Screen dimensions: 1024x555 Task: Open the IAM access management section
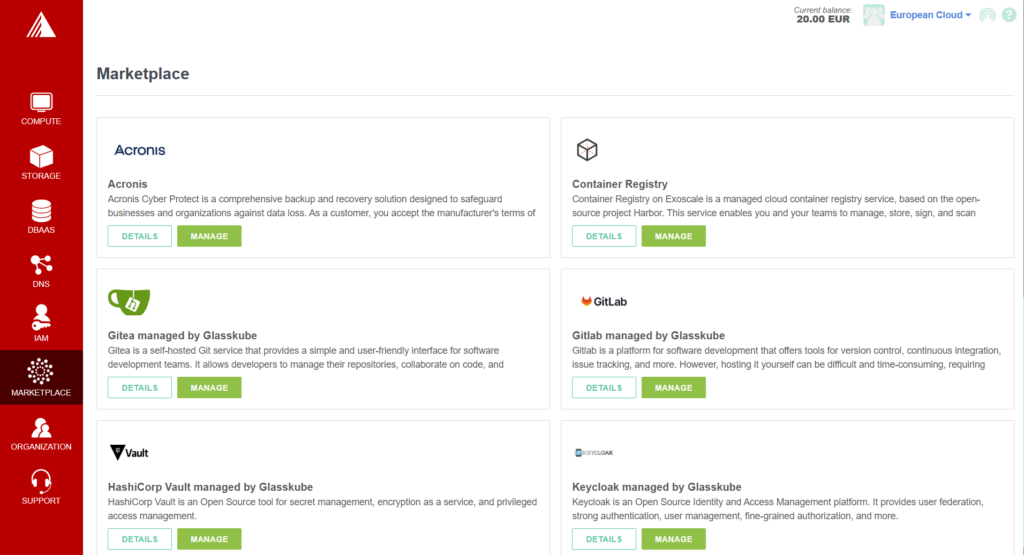[41, 325]
